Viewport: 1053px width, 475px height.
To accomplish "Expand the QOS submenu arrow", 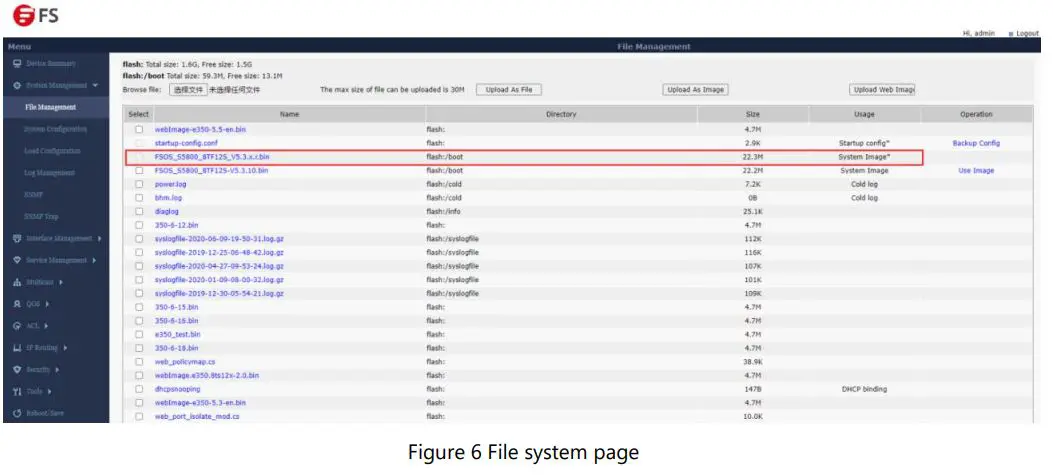I will (x=48, y=304).
